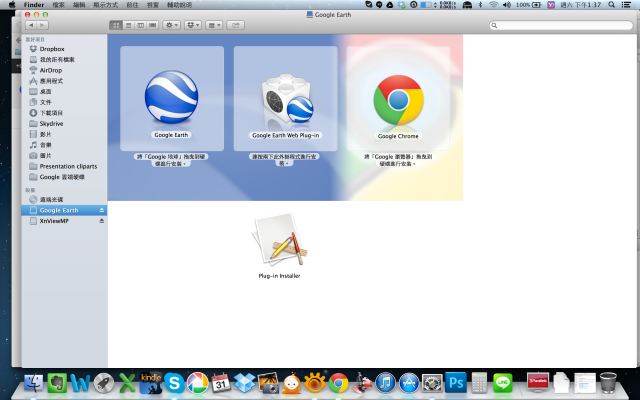Open the Apple menu
The image size is (640, 400).
(12, 5)
